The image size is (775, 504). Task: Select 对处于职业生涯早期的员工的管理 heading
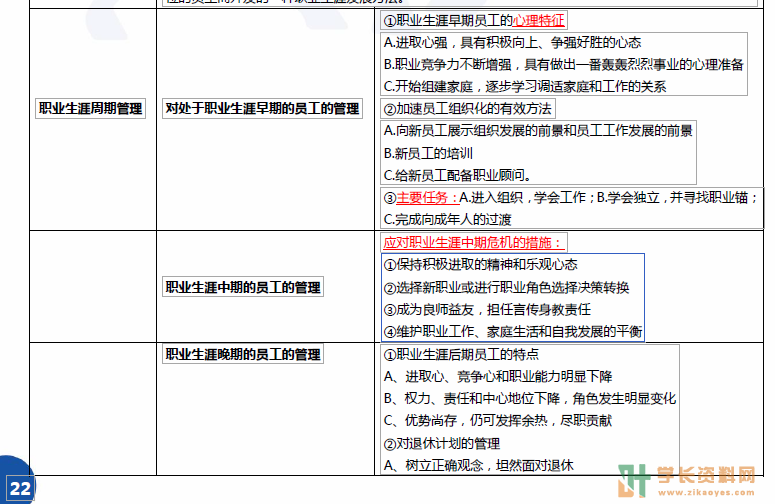click(x=262, y=108)
